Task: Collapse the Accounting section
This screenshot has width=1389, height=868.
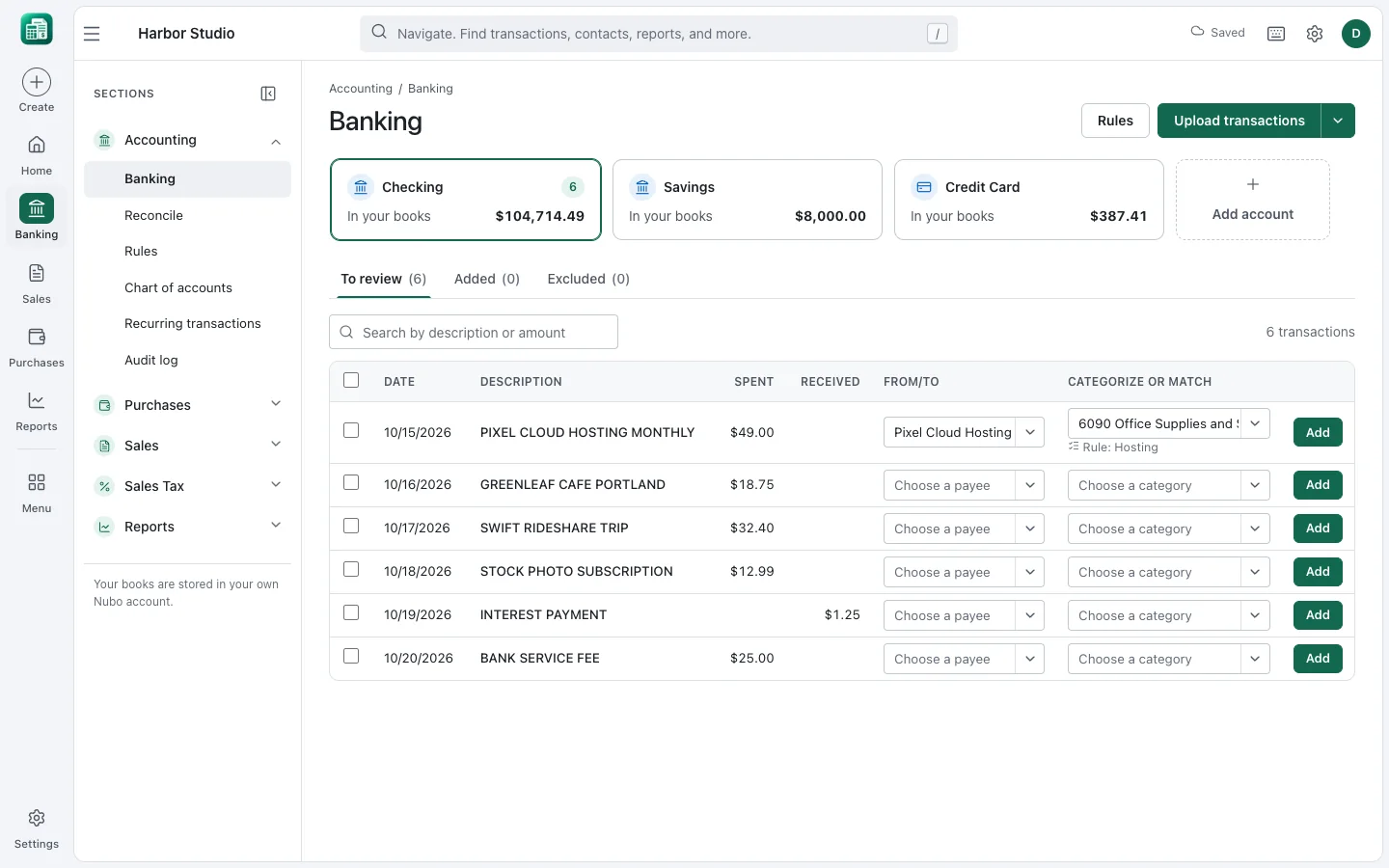Action: [x=276, y=141]
